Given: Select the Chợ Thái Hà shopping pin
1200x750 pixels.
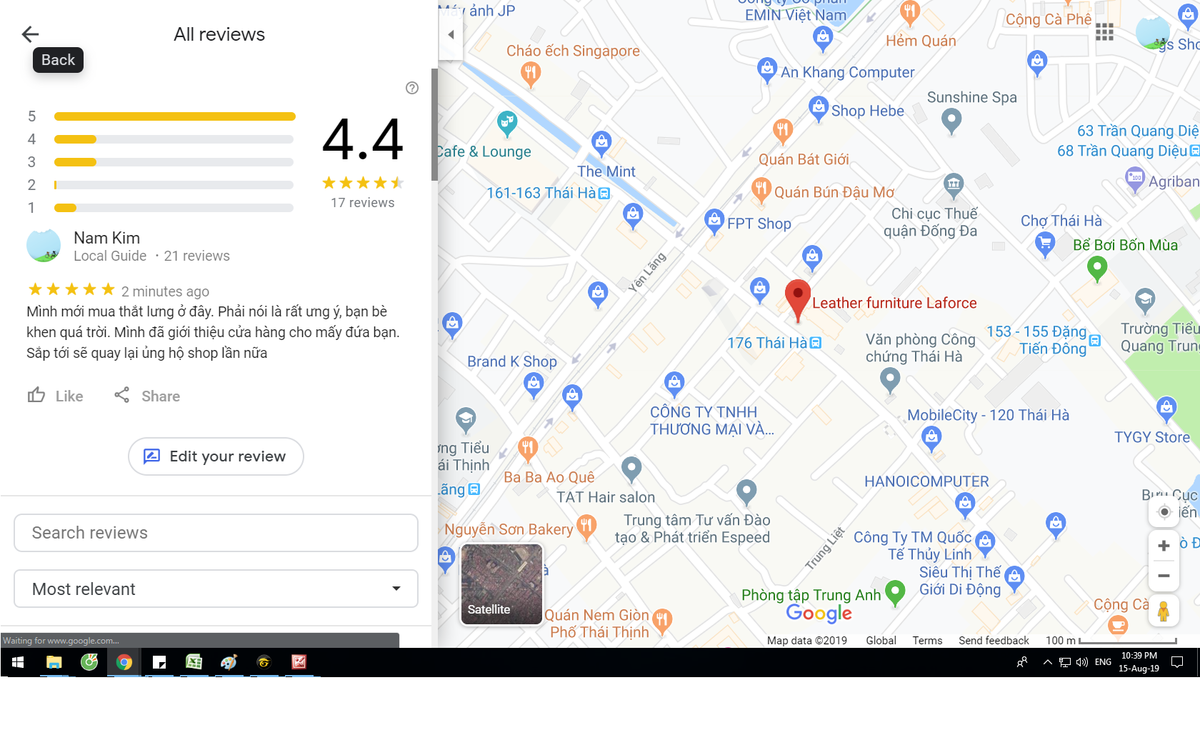Looking at the screenshot, I should pyautogui.click(x=1046, y=242).
